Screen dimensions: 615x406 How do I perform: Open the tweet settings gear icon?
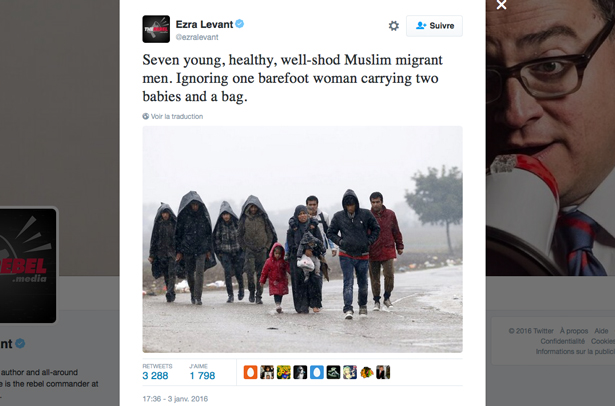pyautogui.click(x=393, y=26)
